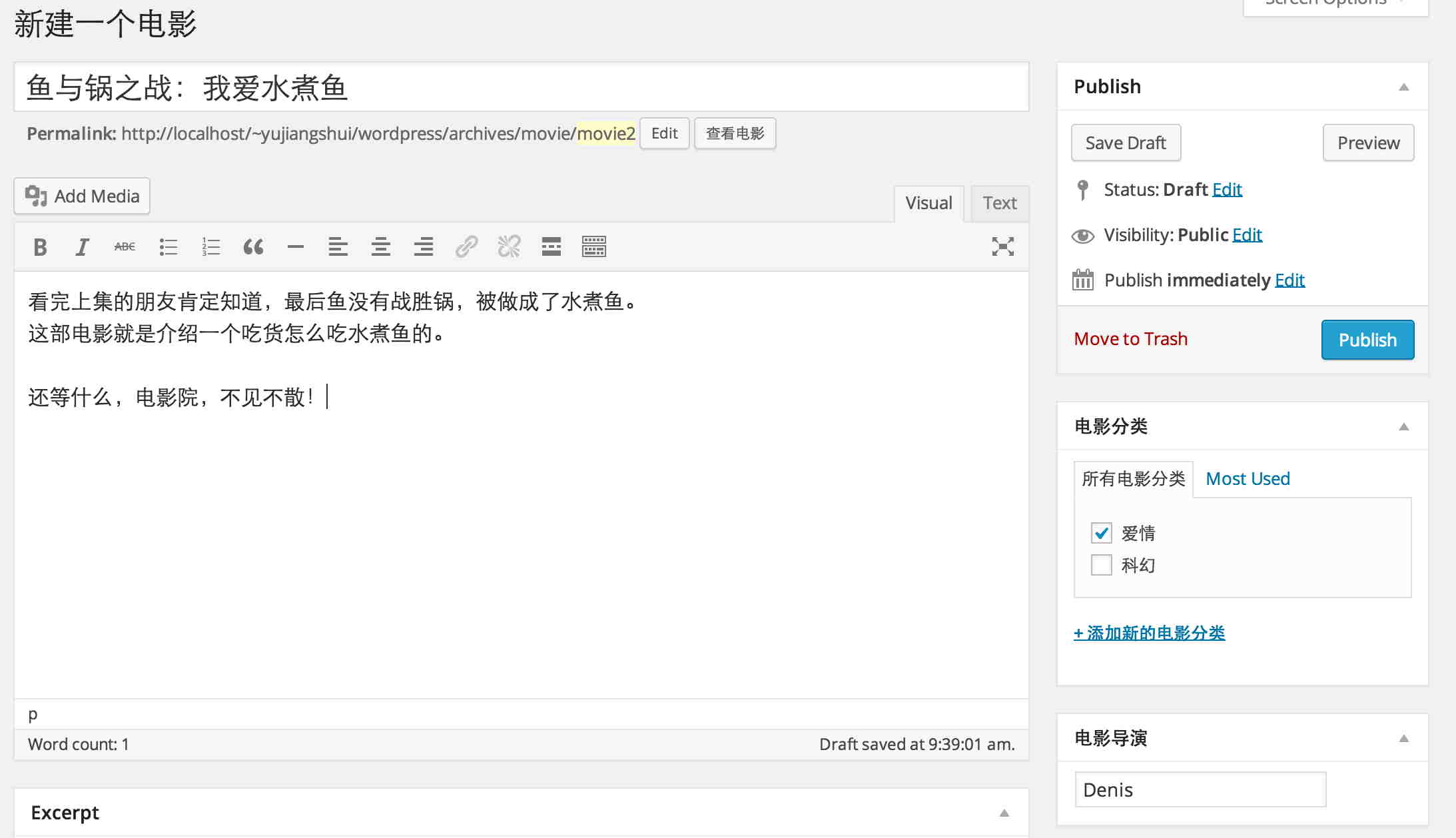Viewport: 1456px width, 838px height.
Task: Click the Bold formatting icon
Action: [38, 246]
